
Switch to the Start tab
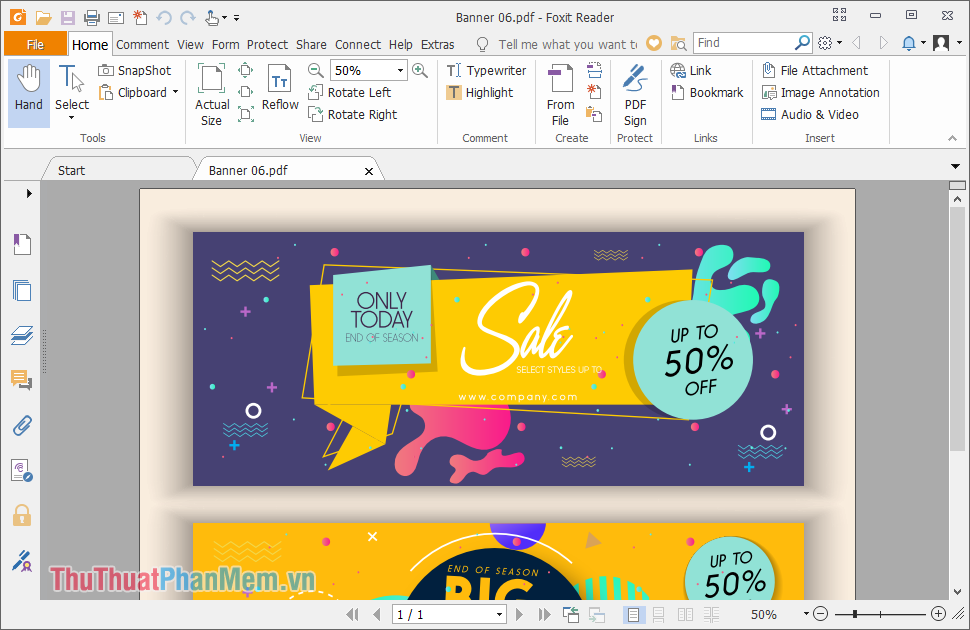[72, 170]
